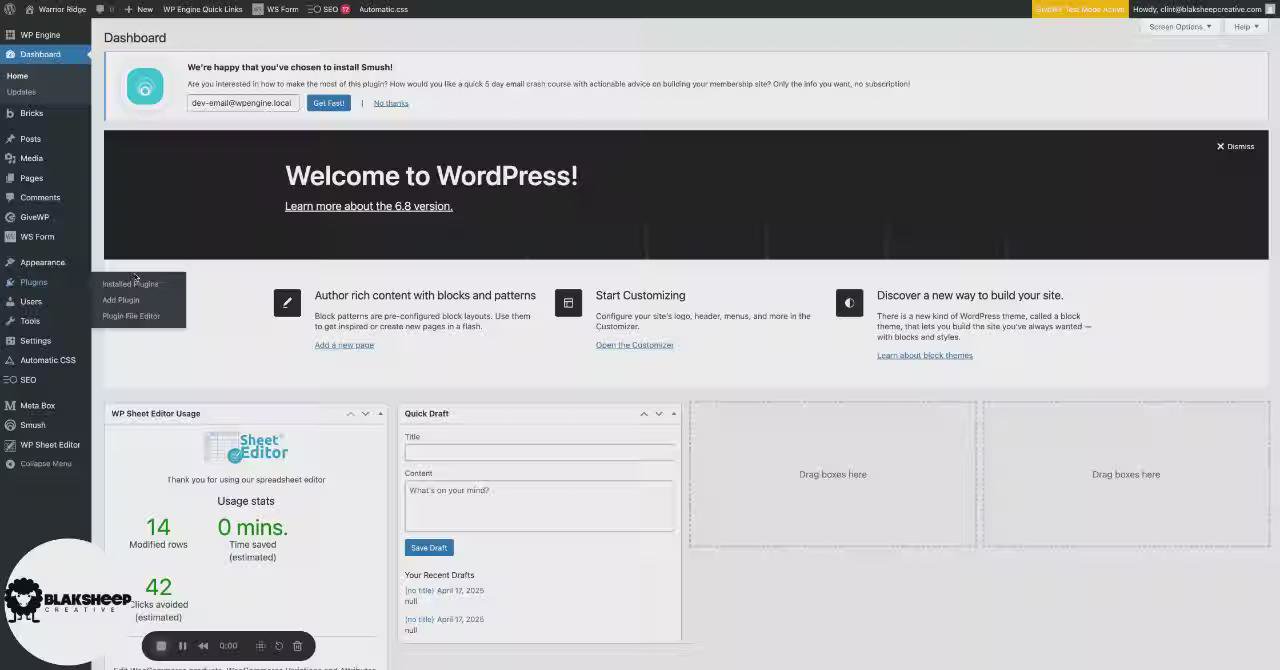The width and height of the screenshot is (1280, 670).
Task: Open Automatic CSS in the sidebar
Action: tap(45, 360)
